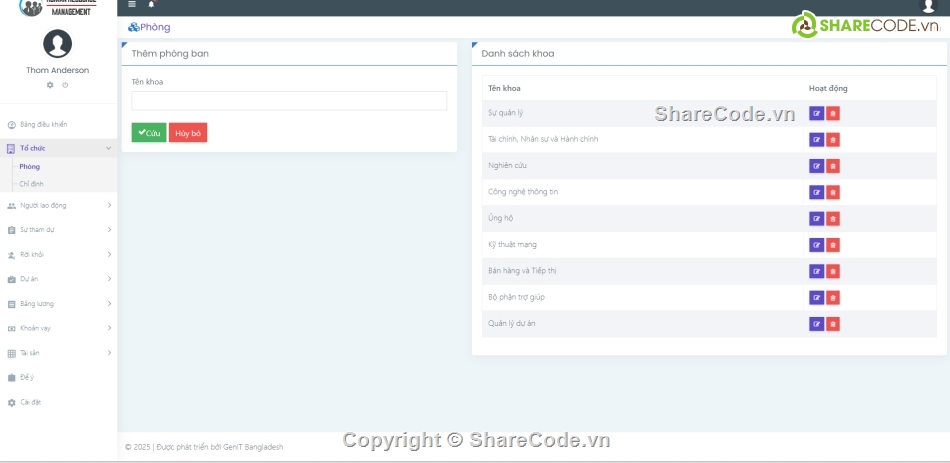Click the Danh sách khoa panel title
The image size is (950, 463).
pyautogui.click(x=517, y=53)
